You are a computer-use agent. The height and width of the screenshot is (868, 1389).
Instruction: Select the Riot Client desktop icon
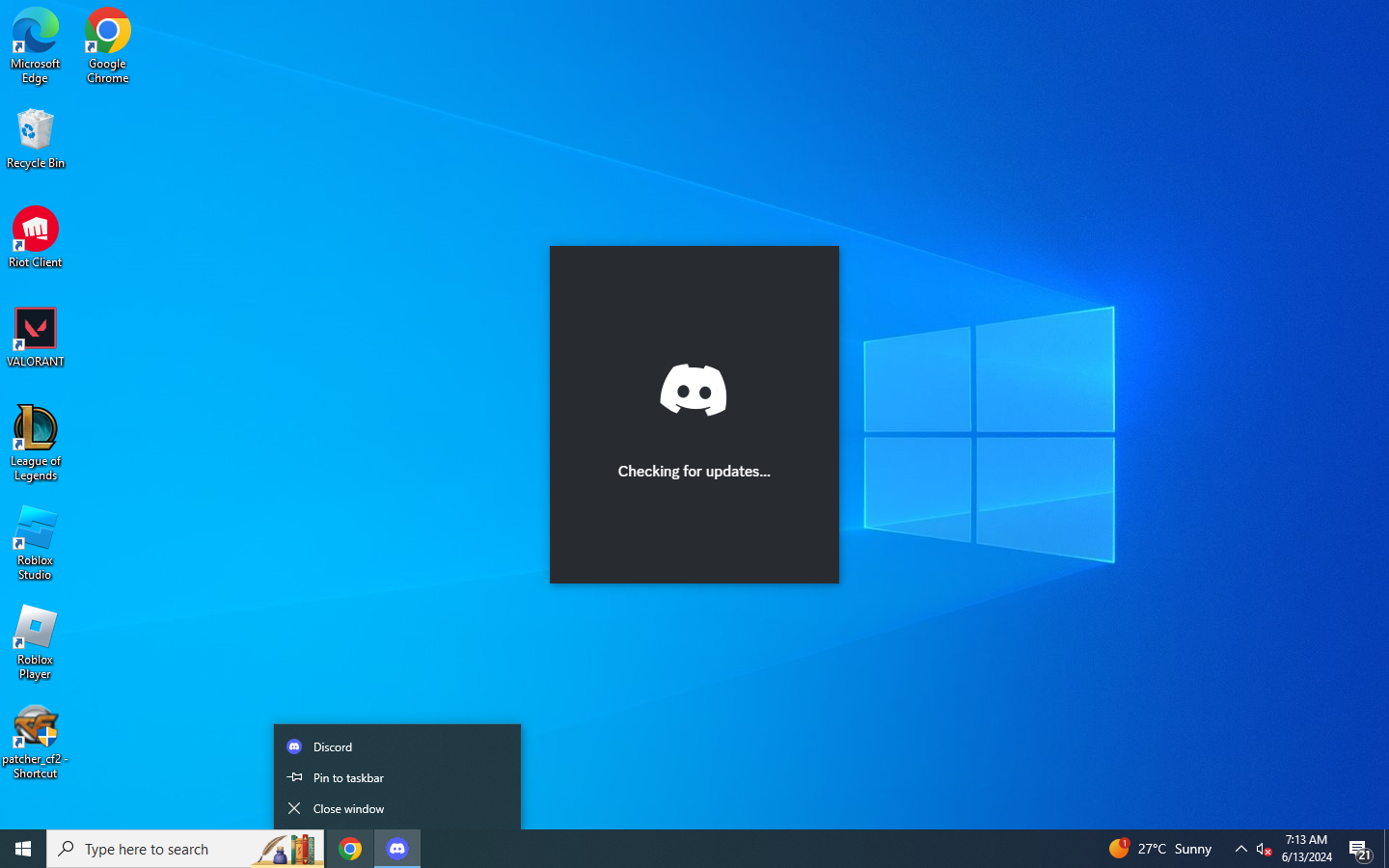[x=36, y=237]
